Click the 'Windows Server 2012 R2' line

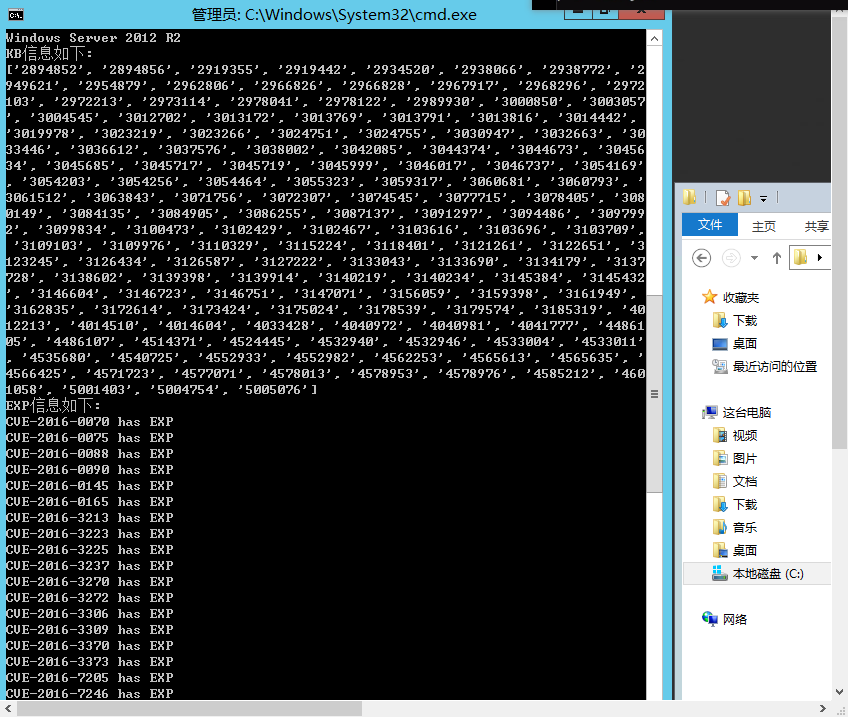93,38
